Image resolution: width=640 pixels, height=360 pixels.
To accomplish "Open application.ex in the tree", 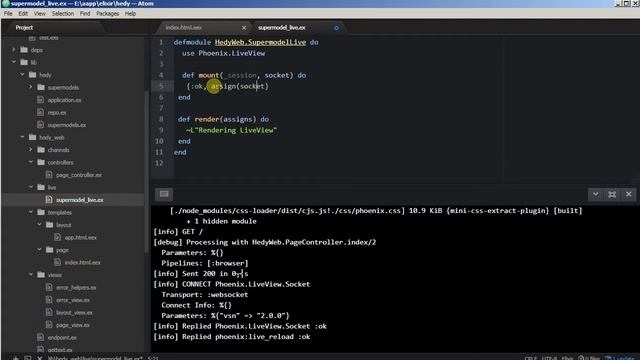I will click(64, 100).
